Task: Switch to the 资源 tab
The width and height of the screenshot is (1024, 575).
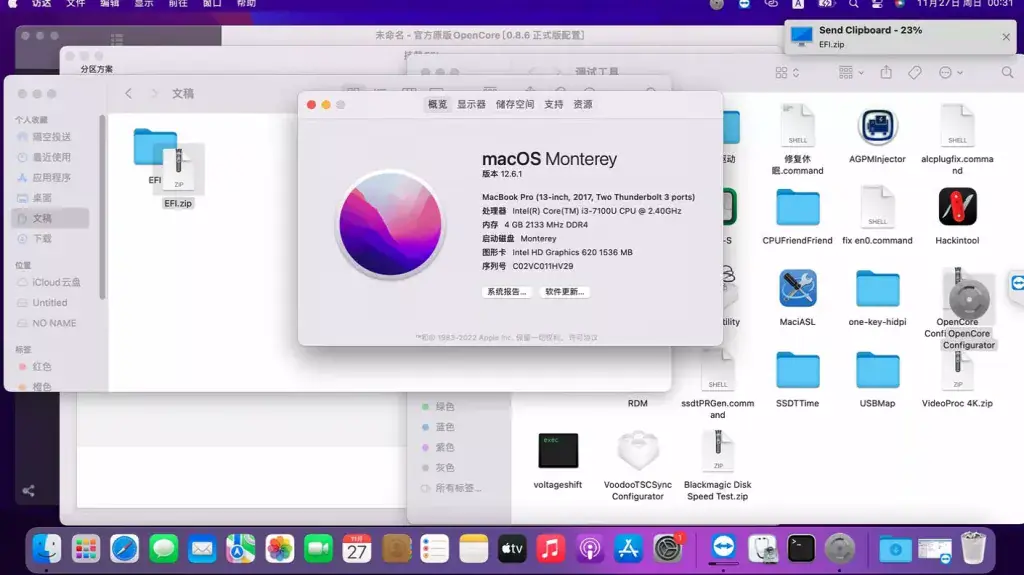Action: 583,105
